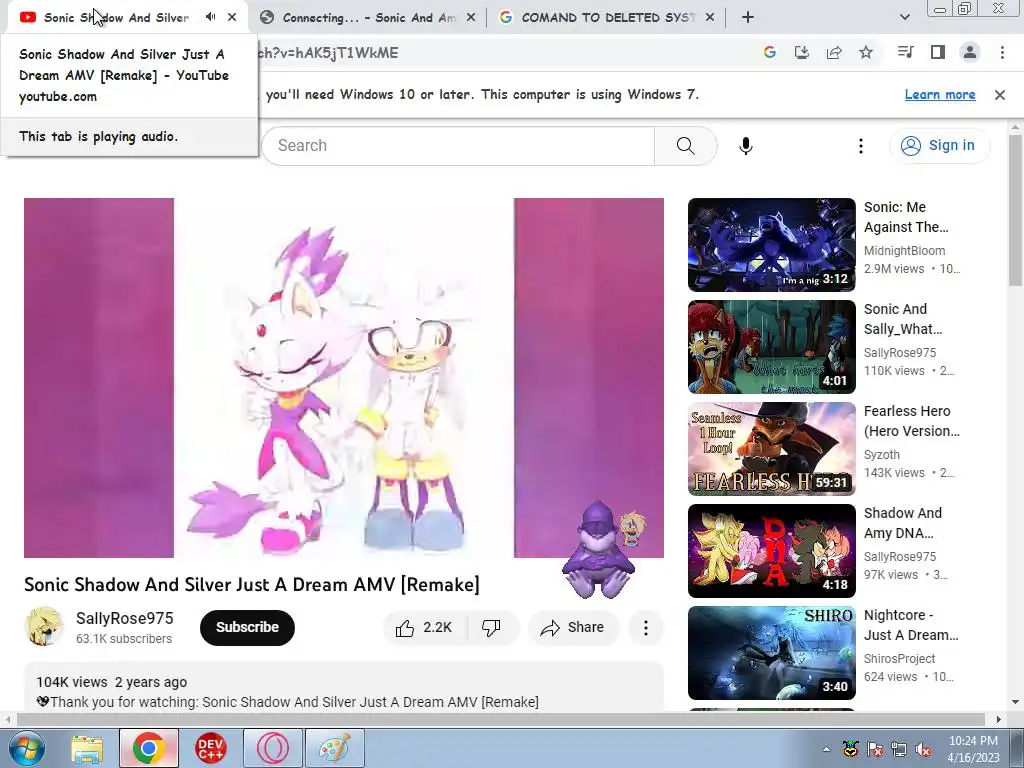Image resolution: width=1024 pixels, height=768 pixels.
Task: Open the Fearless Hero 59:31 thumbnail
Action: click(x=771, y=449)
